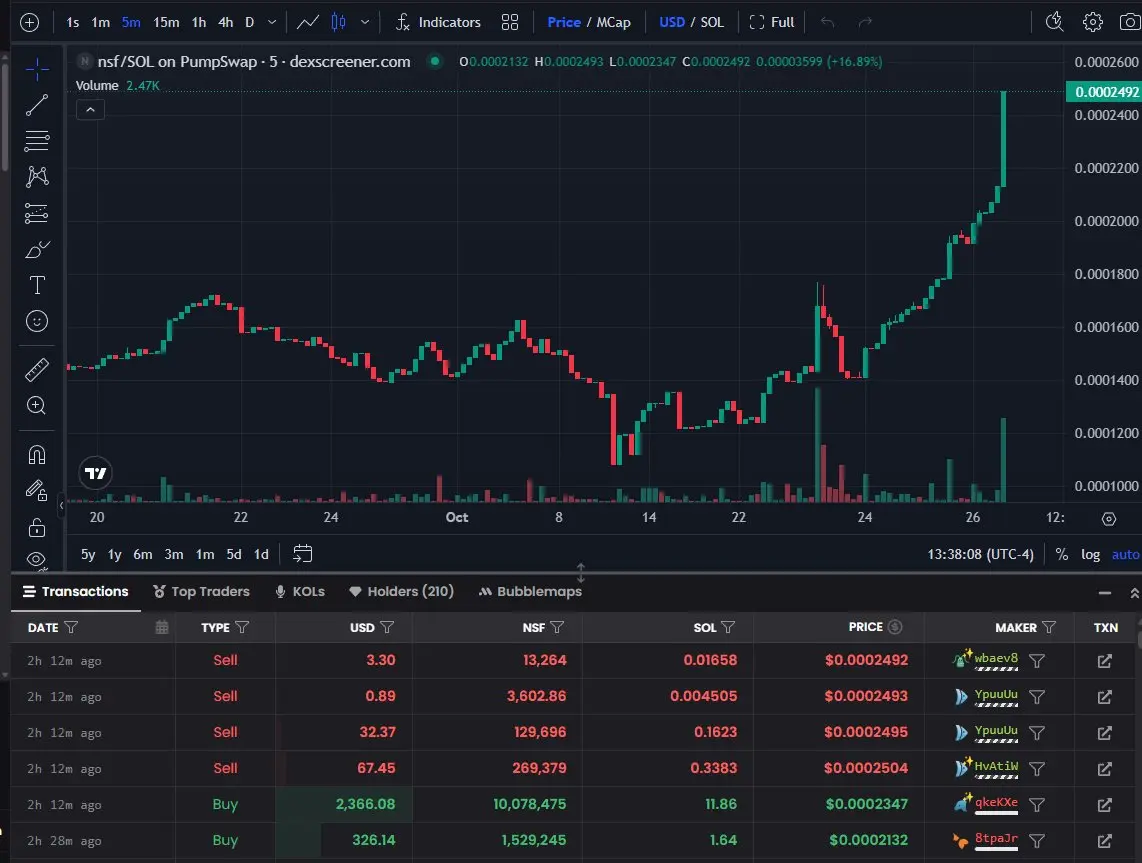Open transaction link for first Sell row
The image size is (1142, 863).
click(1104, 661)
